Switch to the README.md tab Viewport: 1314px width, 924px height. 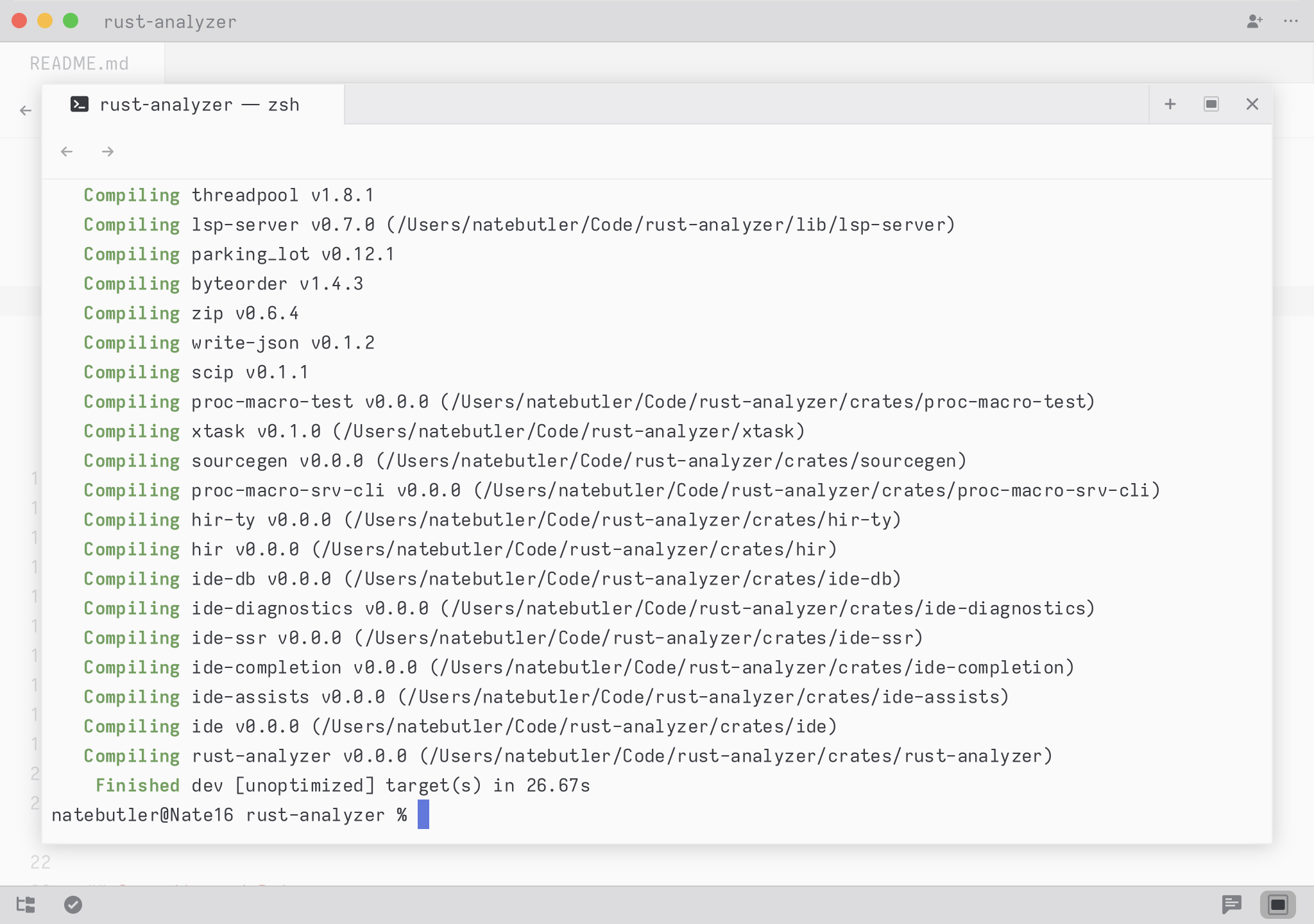click(x=80, y=64)
